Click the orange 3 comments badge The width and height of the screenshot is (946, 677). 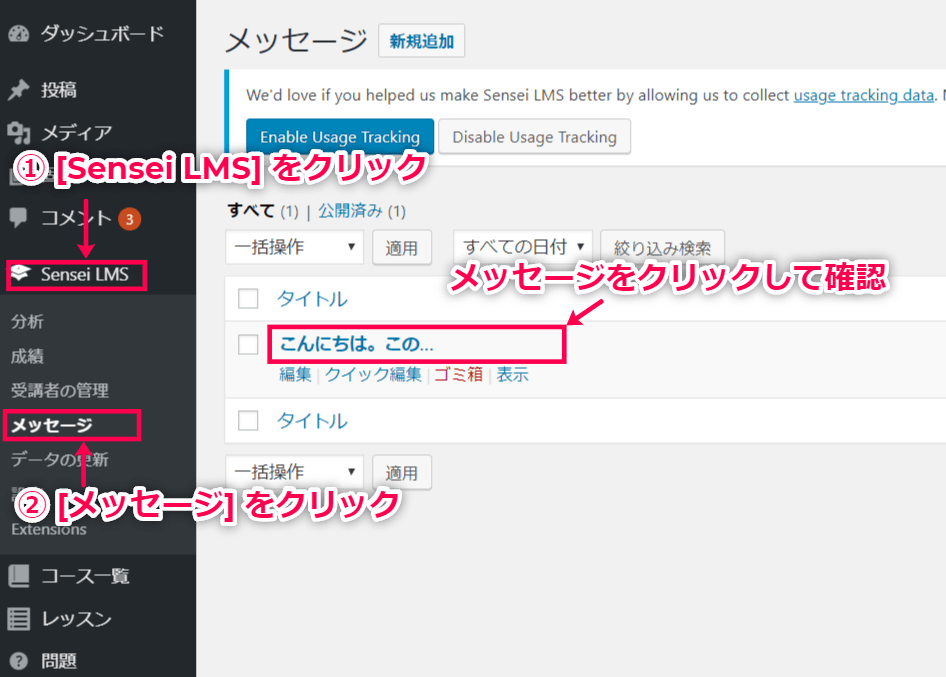(129, 219)
